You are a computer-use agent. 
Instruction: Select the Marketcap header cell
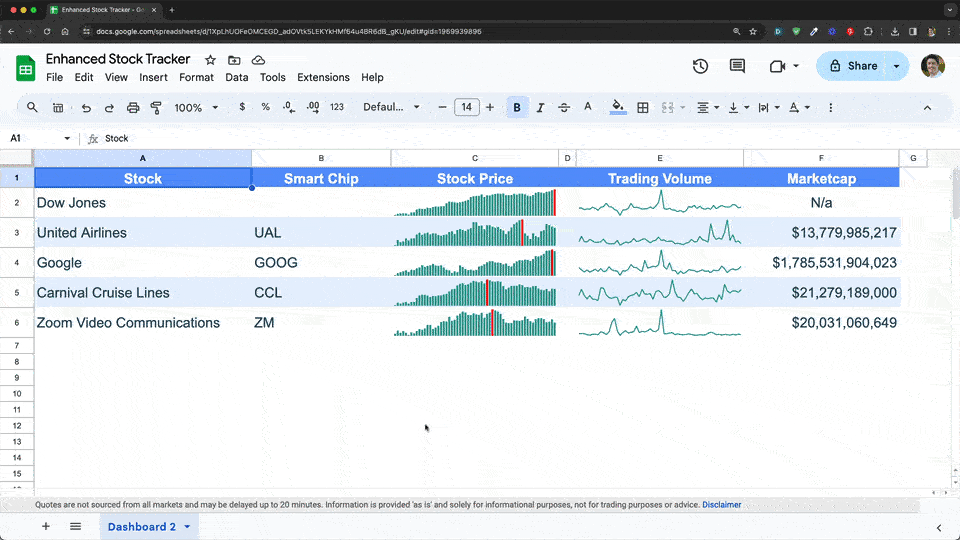point(821,178)
